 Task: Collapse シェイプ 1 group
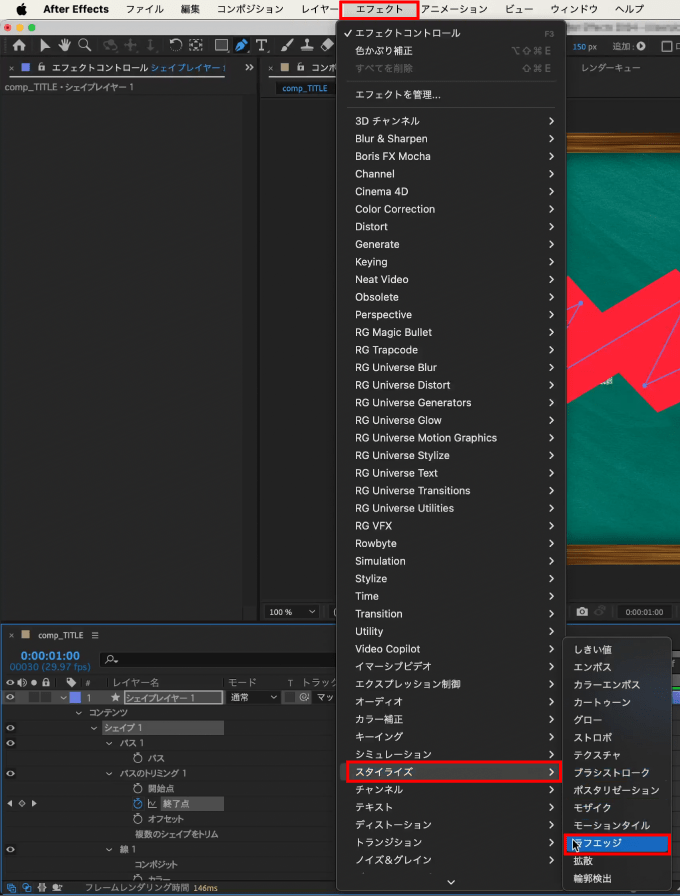coord(94,728)
